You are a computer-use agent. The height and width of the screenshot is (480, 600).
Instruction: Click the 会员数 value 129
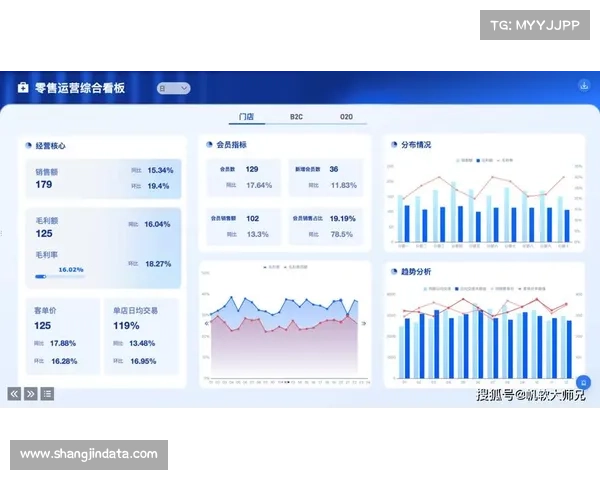coord(252,169)
